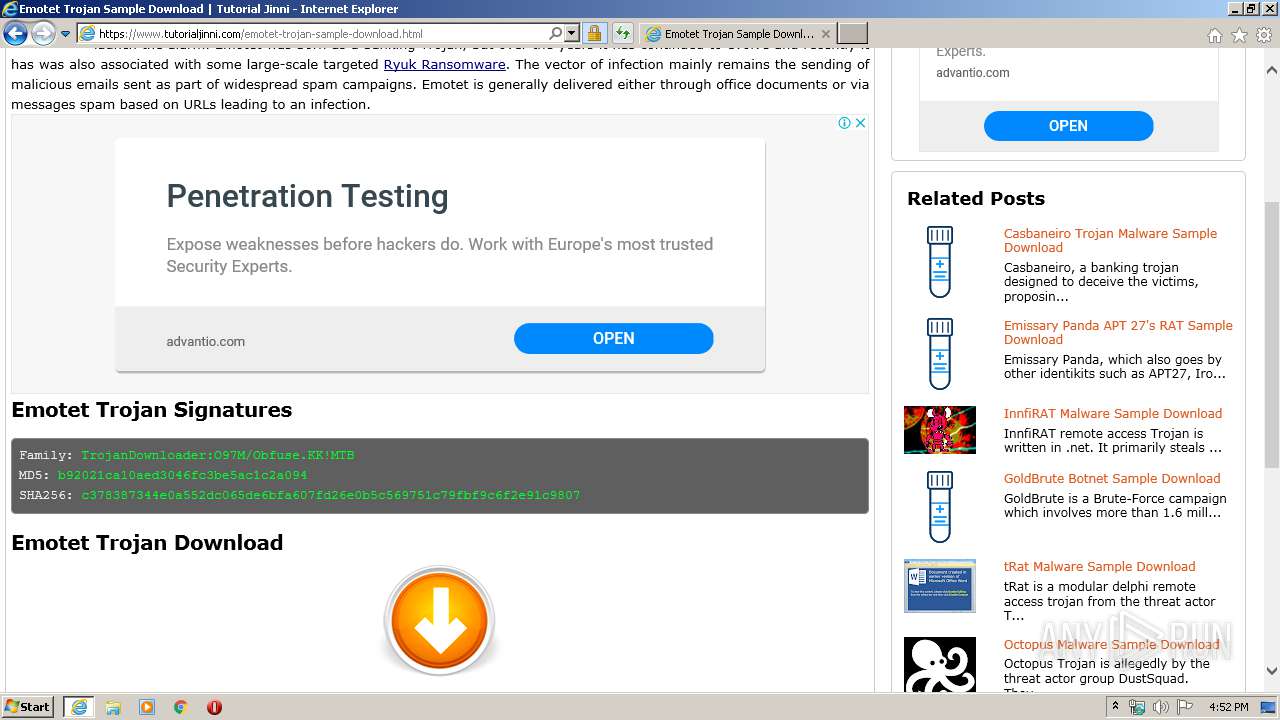Select the MD5 hash value
The image size is (1280, 720).
click(182, 475)
